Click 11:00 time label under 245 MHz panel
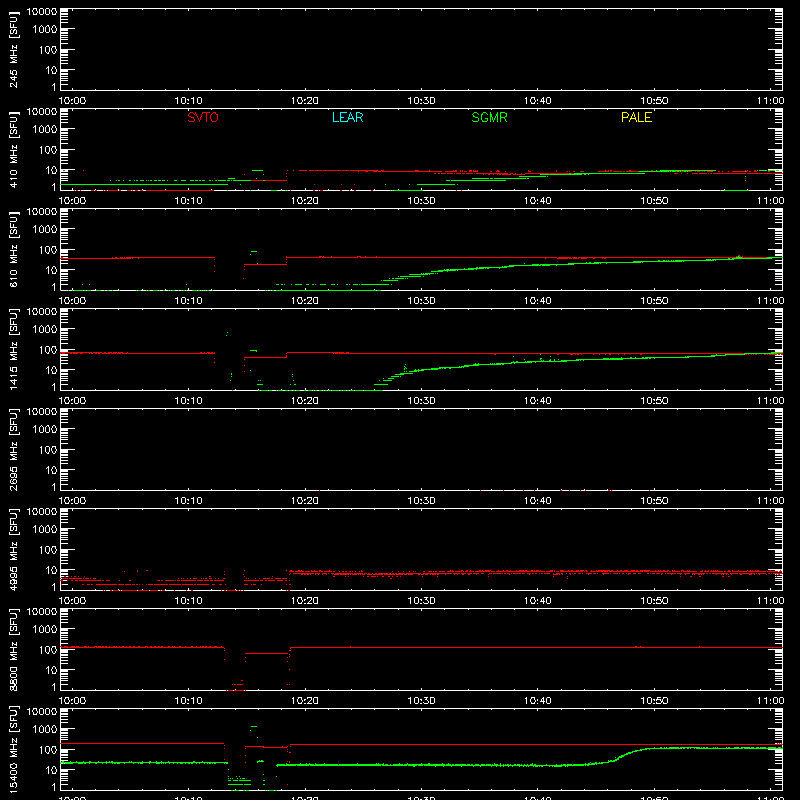 click(770, 101)
